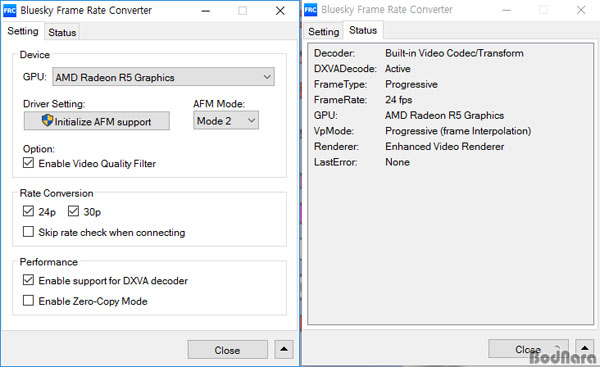This screenshot has width=600, height=367.
Task: Select the Status tab in right window
Action: click(363, 30)
